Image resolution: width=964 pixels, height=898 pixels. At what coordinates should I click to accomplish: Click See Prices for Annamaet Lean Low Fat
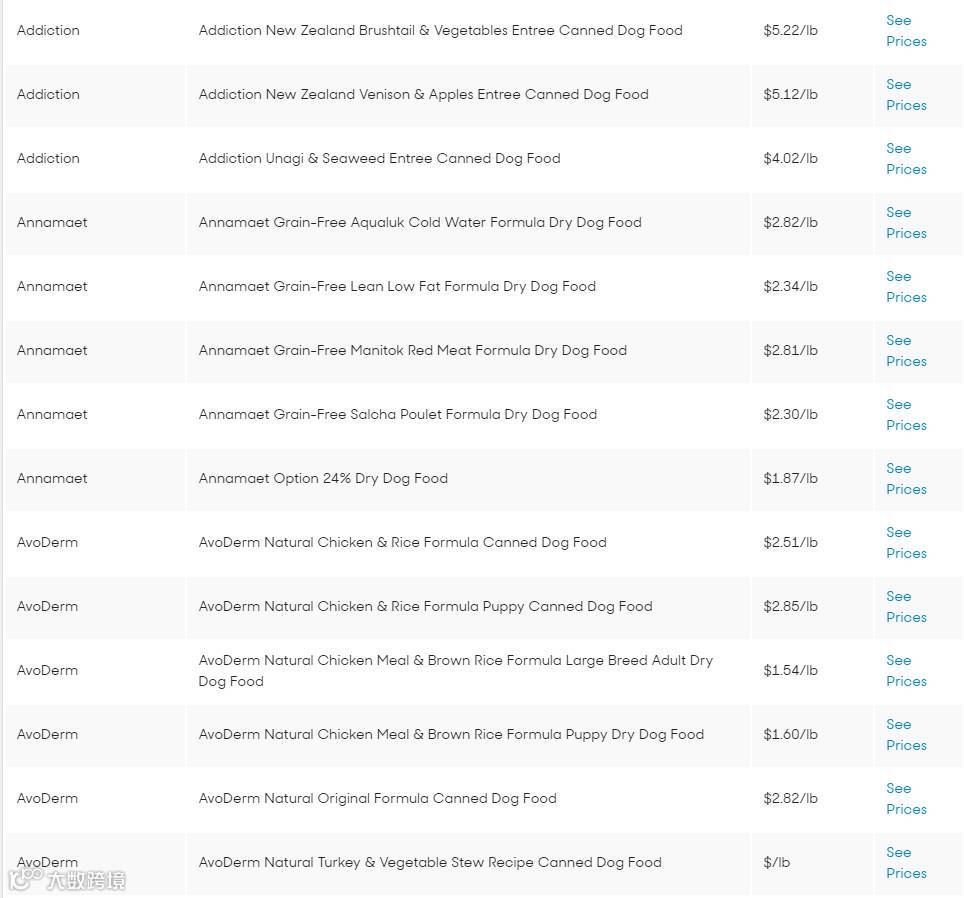point(906,286)
